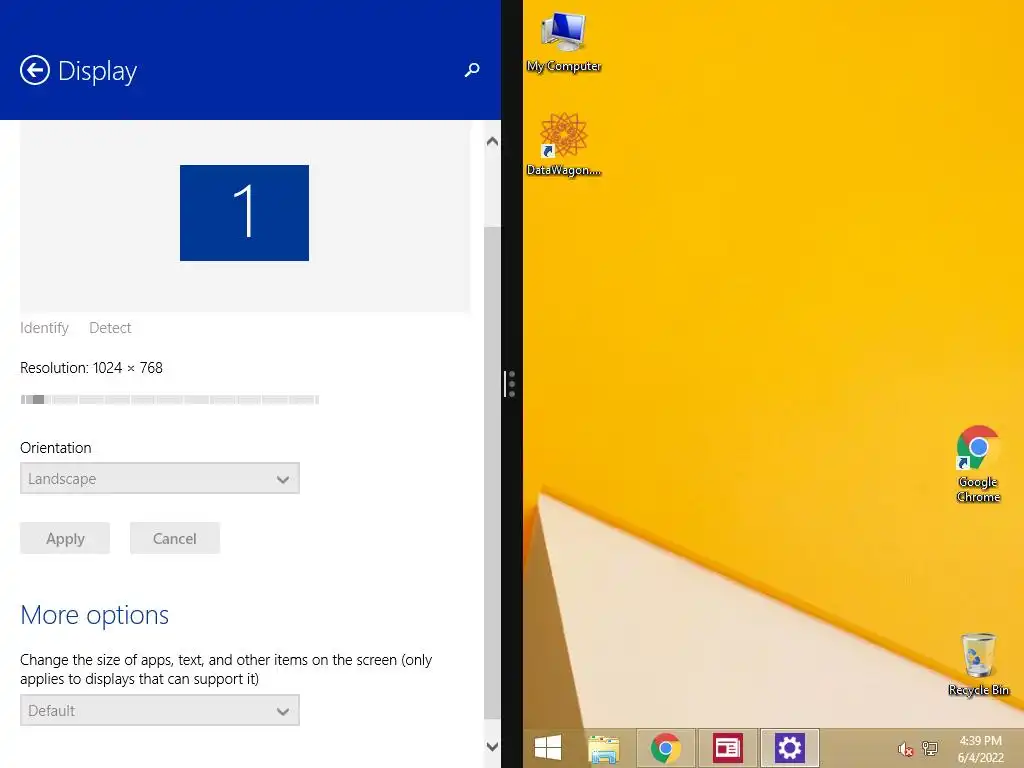The image size is (1024, 768).
Task: Open the clock showing 4:39 PM
Action: tap(980, 749)
